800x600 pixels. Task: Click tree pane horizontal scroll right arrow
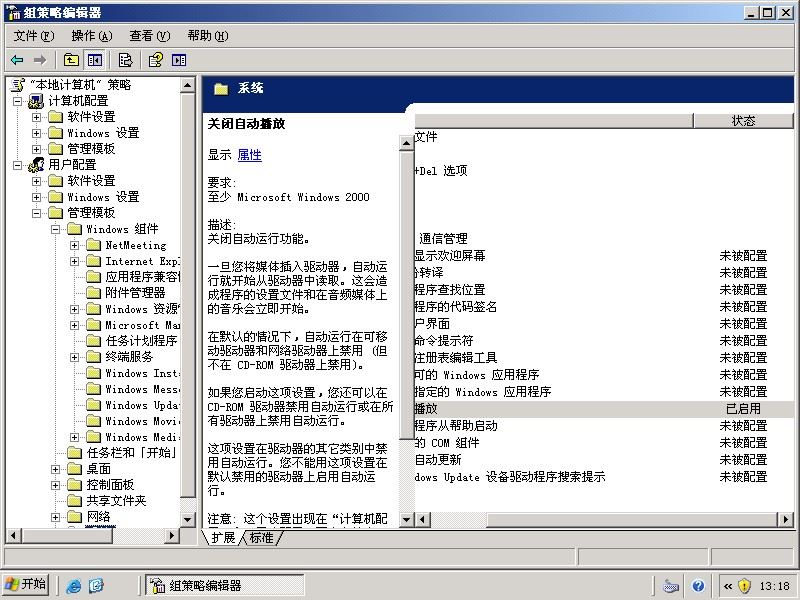coord(172,536)
